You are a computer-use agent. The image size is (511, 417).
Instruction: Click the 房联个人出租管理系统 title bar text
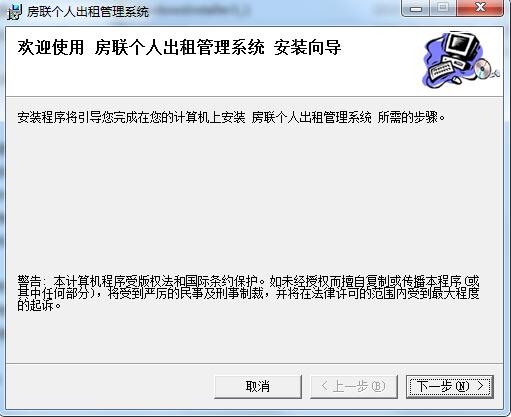tap(88, 12)
